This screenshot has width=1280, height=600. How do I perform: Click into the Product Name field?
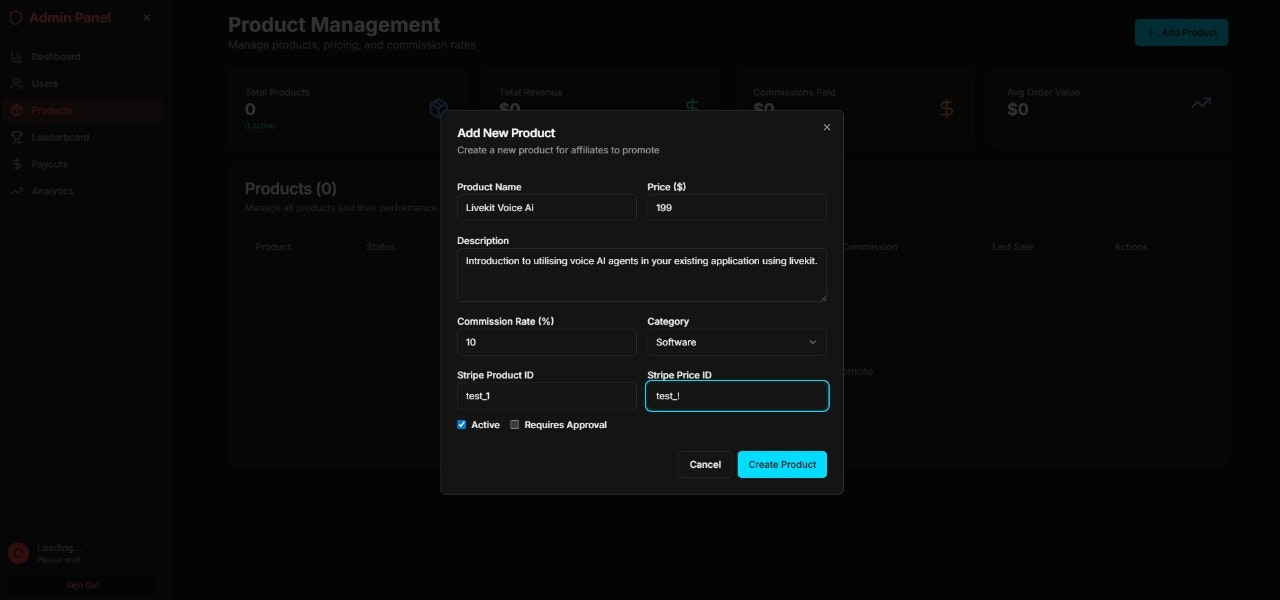point(546,207)
